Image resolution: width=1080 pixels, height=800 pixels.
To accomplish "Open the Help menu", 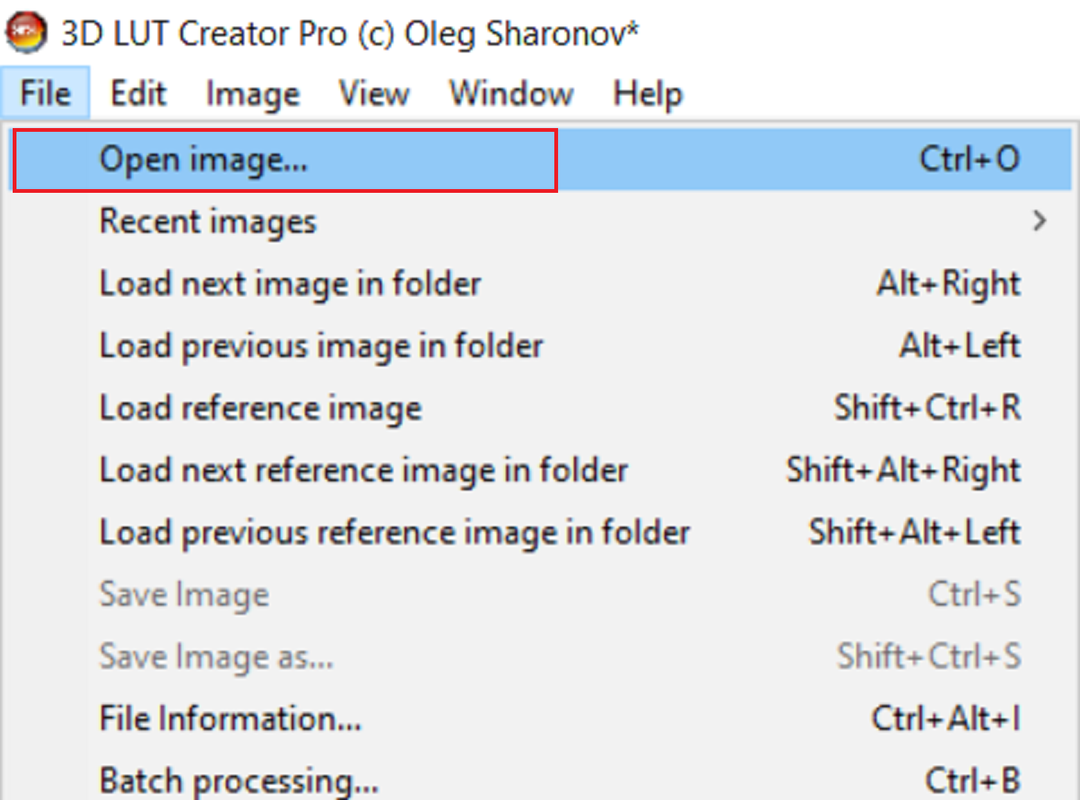I will (x=647, y=93).
